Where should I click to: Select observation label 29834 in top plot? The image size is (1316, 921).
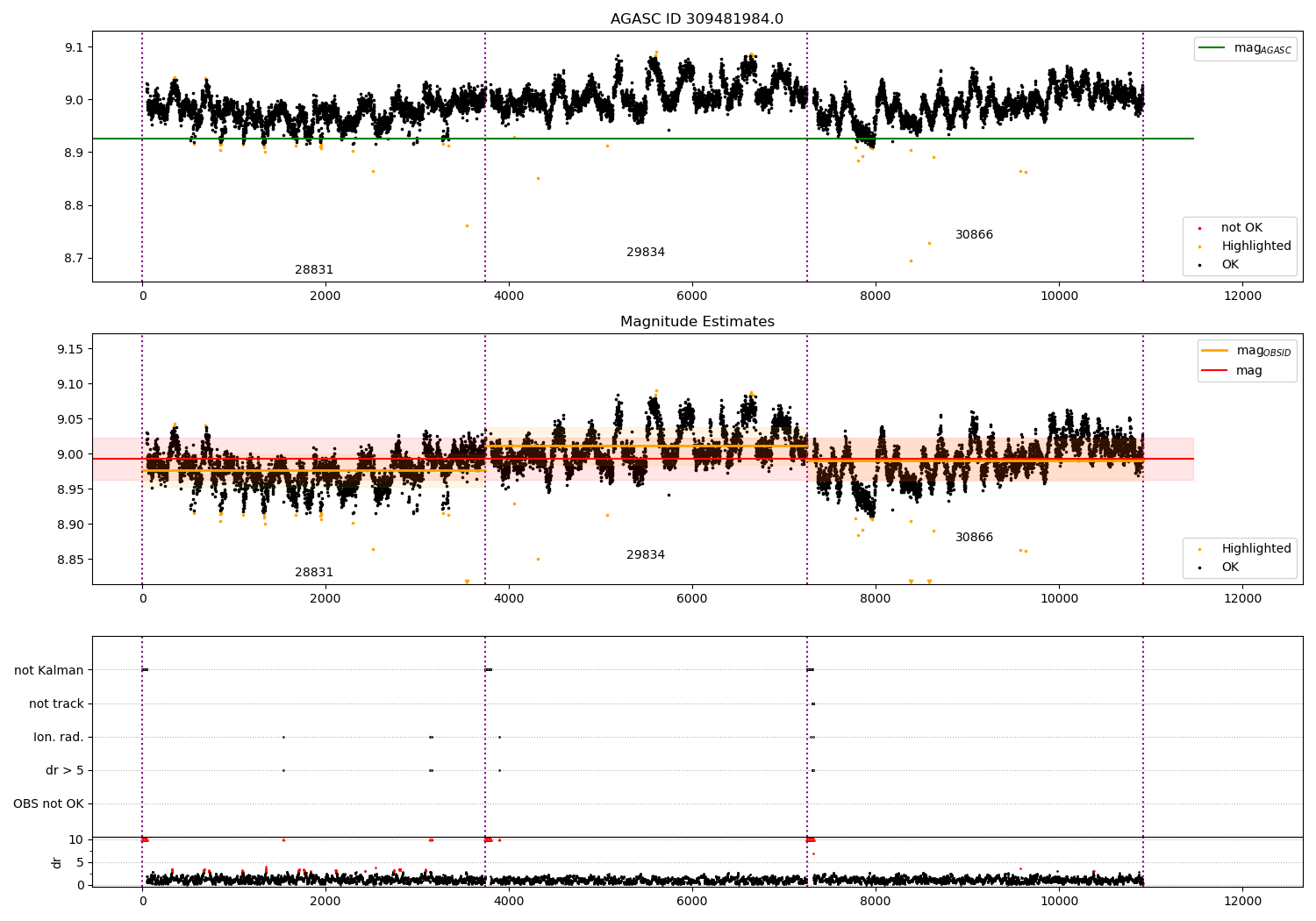(646, 253)
